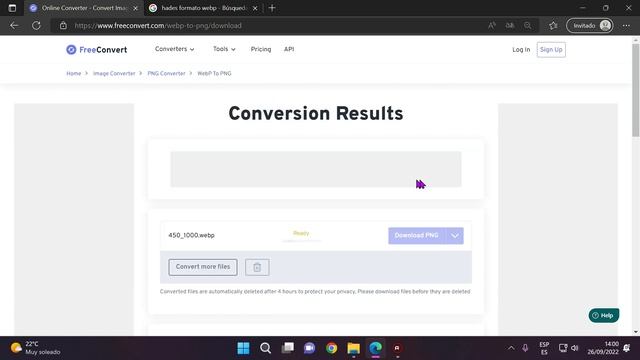The height and width of the screenshot is (360, 640).
Task: Open tab actions menu icon
Action: pyautogui.click(x=12, y=8)
